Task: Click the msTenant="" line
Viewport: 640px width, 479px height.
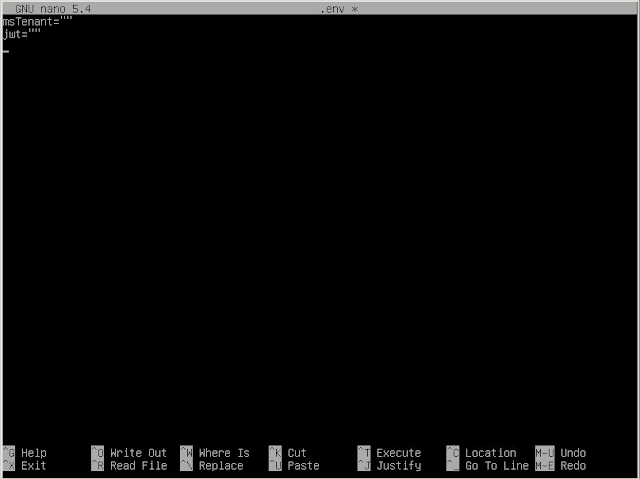Action: (x=37, y=21)
